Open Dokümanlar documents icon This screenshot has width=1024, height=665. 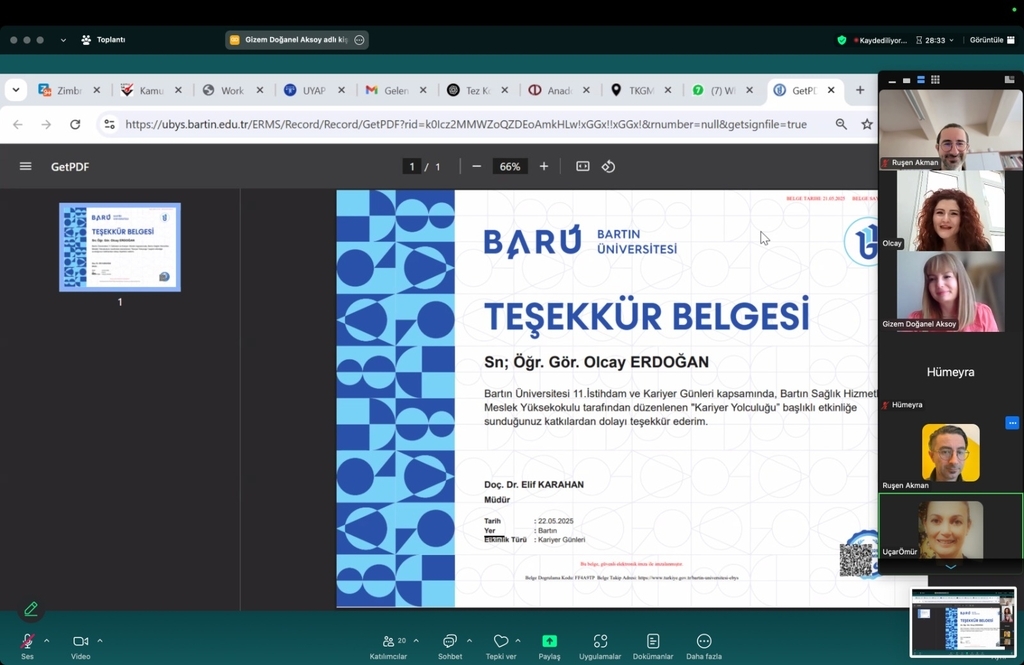(x=653, y=646)
